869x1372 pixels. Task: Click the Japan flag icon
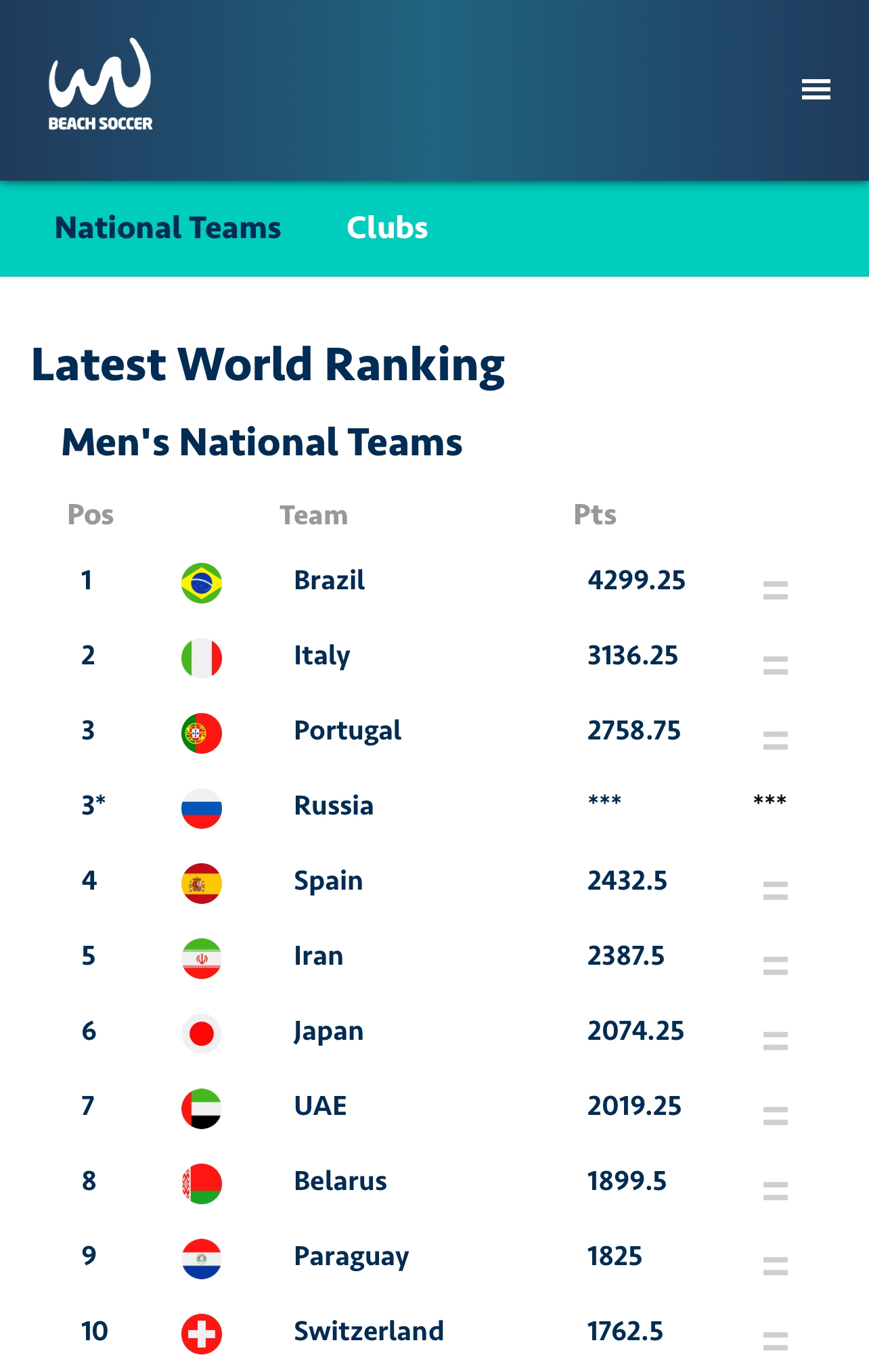pyautogui.click(x=202, y=1033)
